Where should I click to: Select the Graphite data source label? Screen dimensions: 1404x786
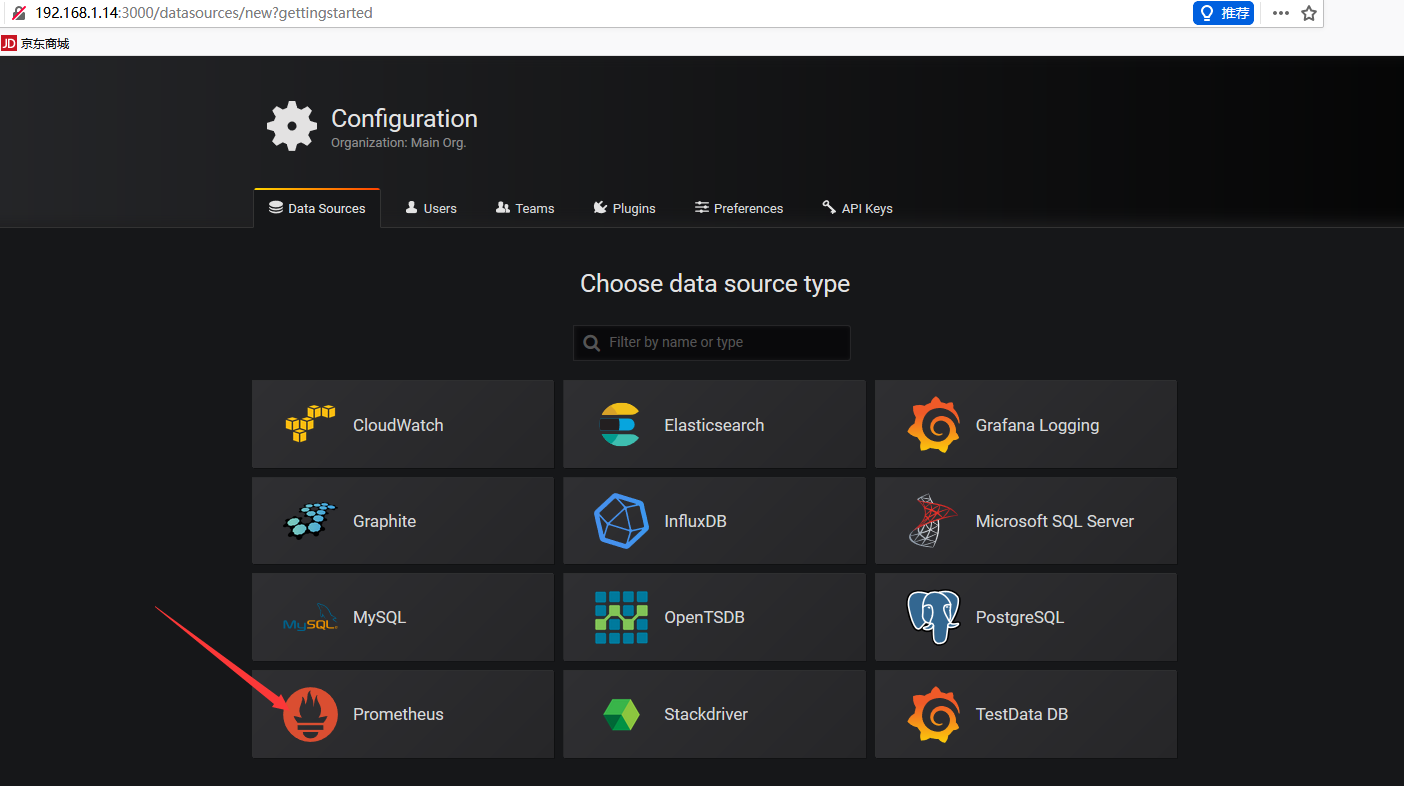(x=384, y=521)
